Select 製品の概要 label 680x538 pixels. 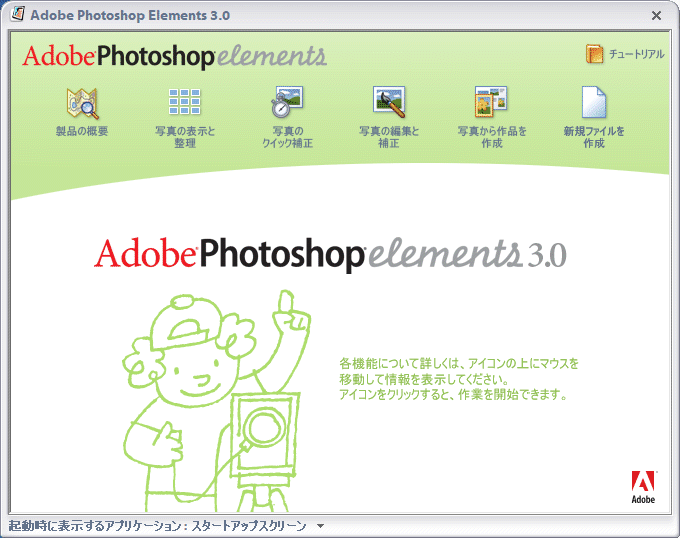[82, 131]
